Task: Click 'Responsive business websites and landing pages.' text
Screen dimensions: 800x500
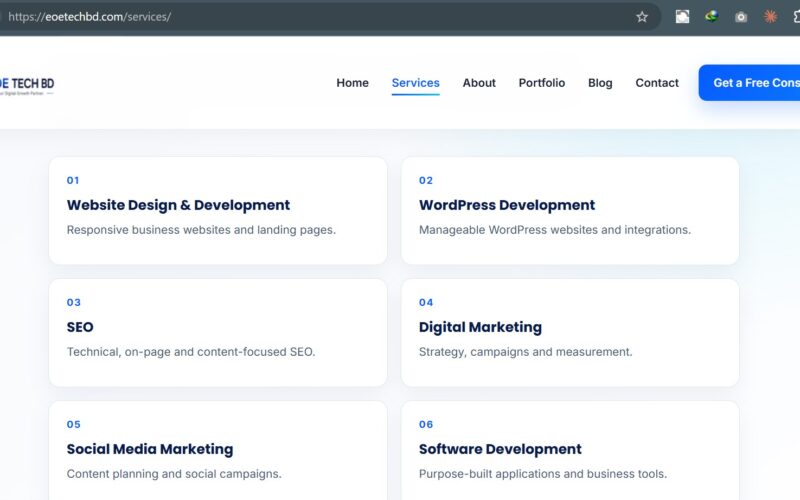Action: point(201,230)
